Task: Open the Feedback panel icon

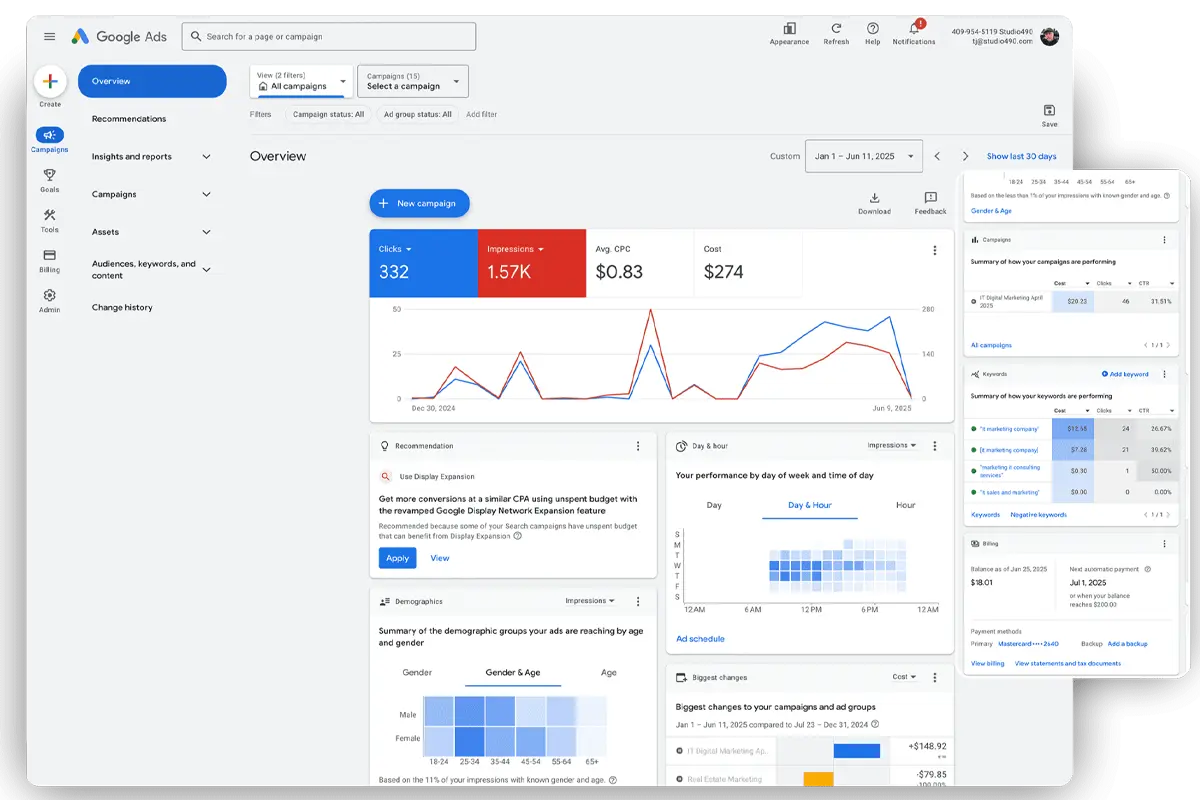Action: pos(930,198)
